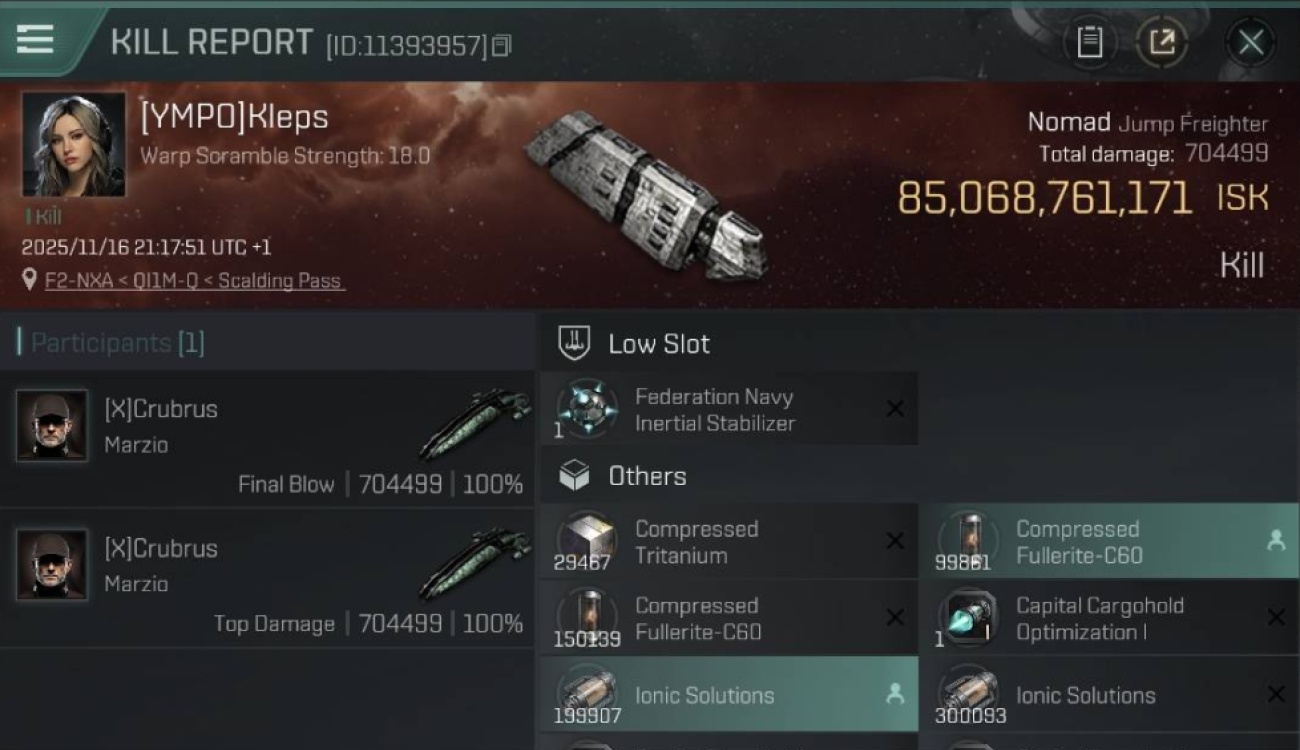The width and height of the screenshot is (1300, 750).
Task: Click the Low Slot section icon
Action: pos(574,343)
